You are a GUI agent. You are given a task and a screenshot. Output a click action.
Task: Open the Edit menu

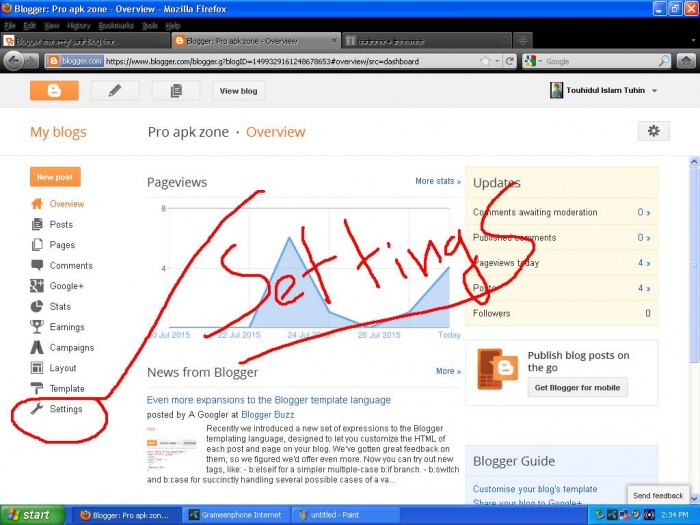(29, 25)
